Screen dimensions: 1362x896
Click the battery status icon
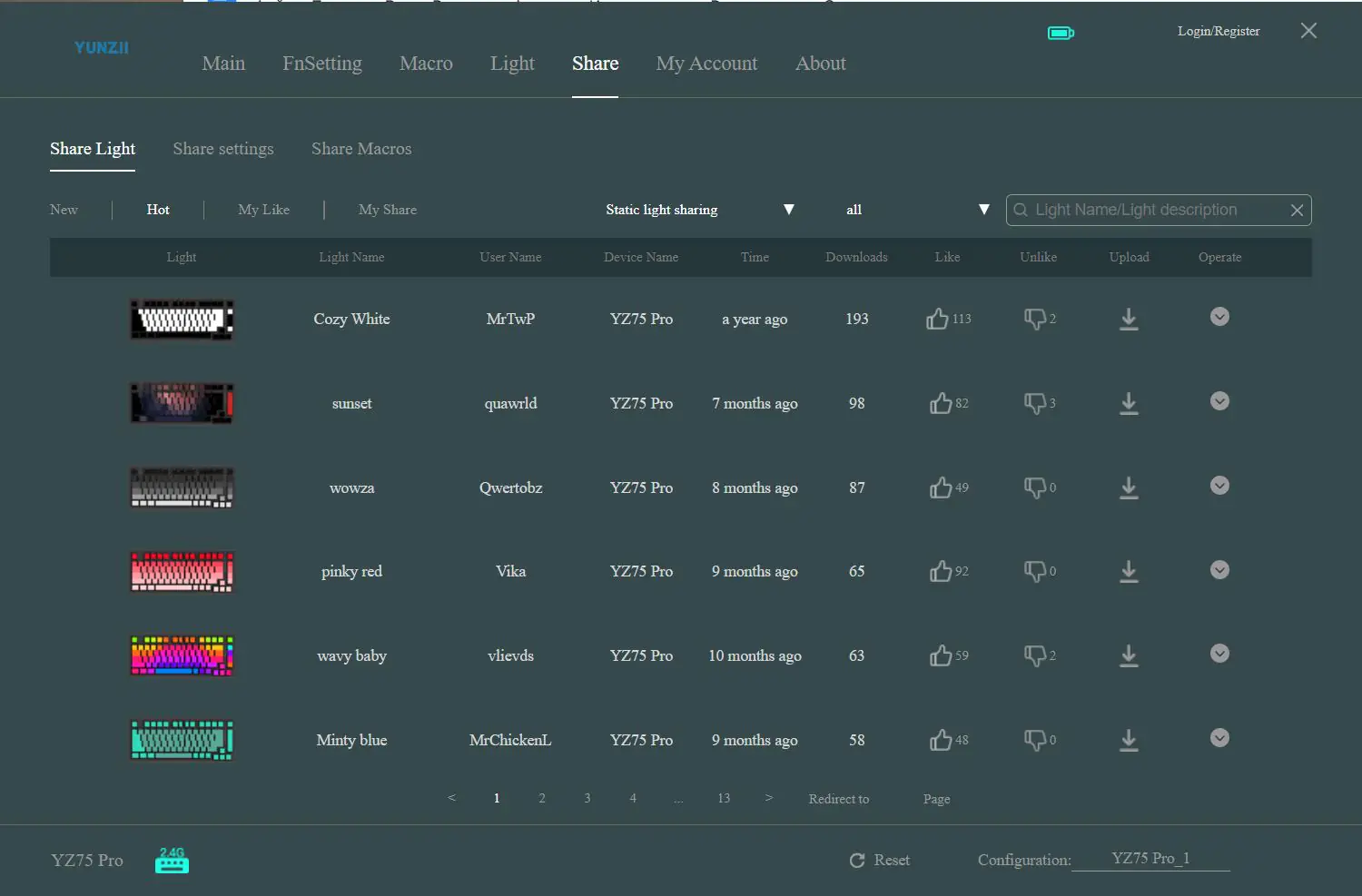tap(1061, 33)
